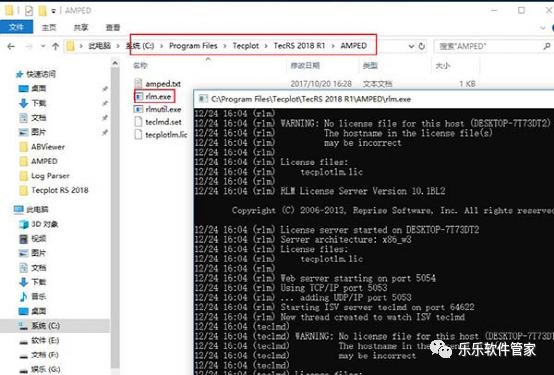Select the teclmd.set file

click(x=163, y=122)
